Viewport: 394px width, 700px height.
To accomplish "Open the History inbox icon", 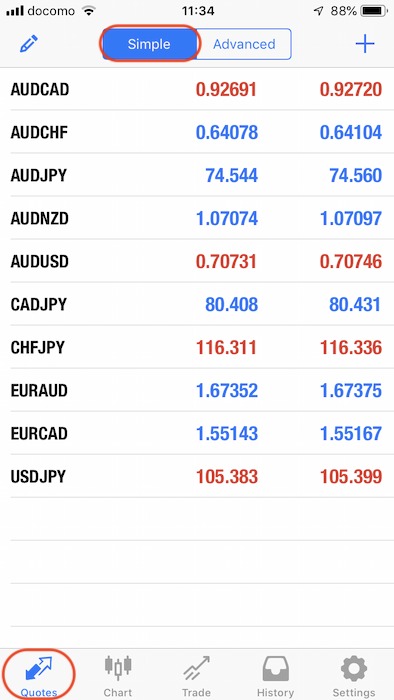I will point(275,668).
